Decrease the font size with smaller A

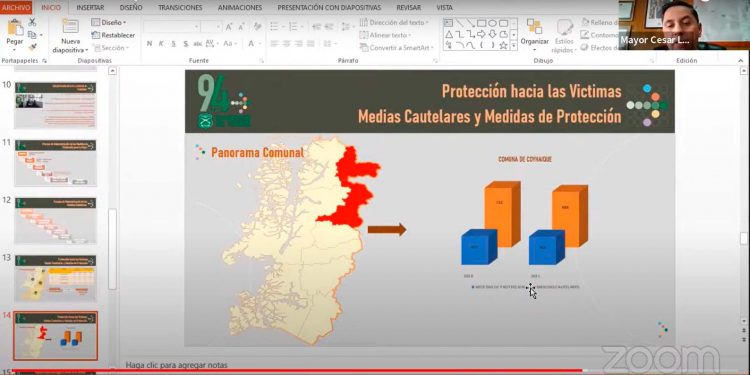click(242, 27)
